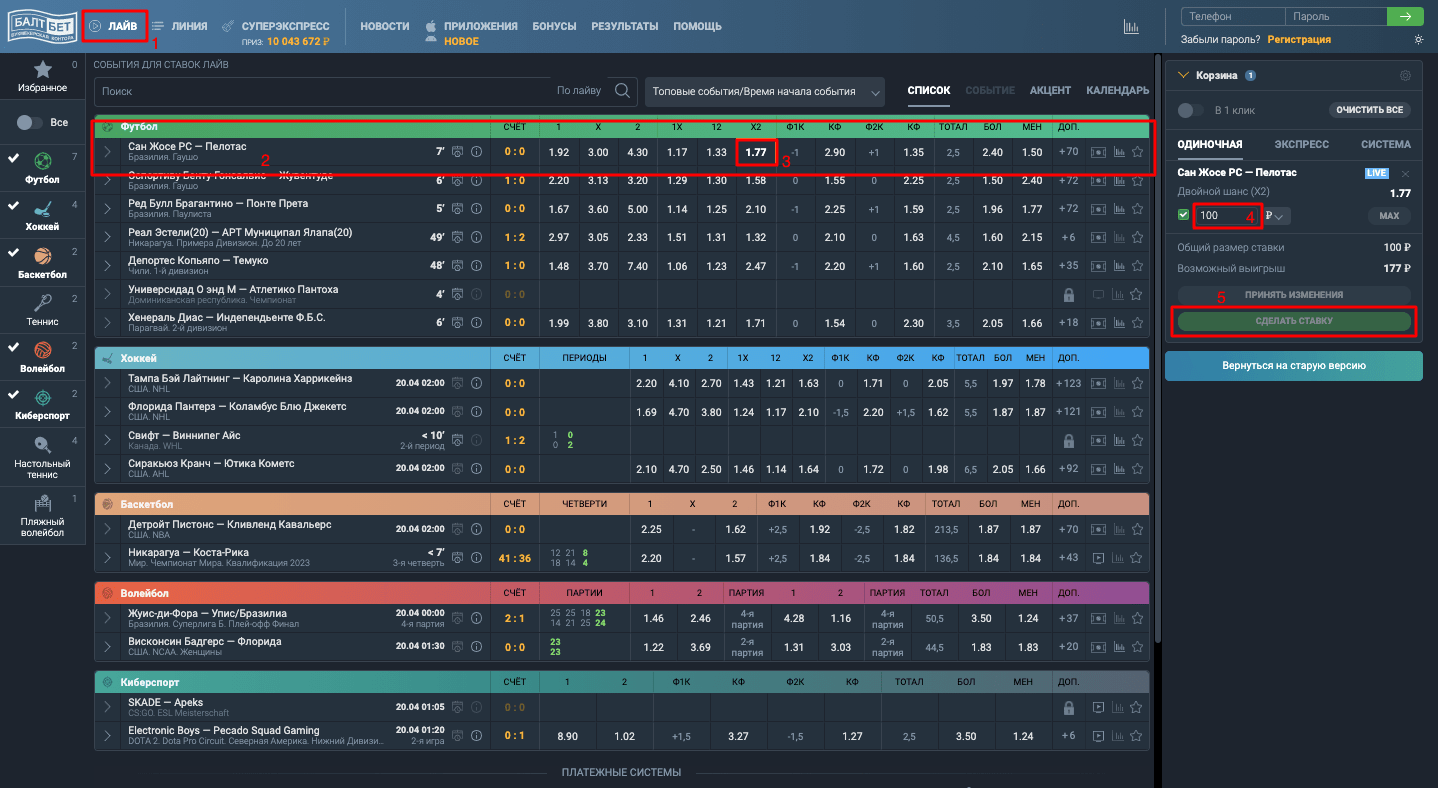Check Теннис in the sports sidebar
This screenshot has height=788, width=1438.
[43, 308]
